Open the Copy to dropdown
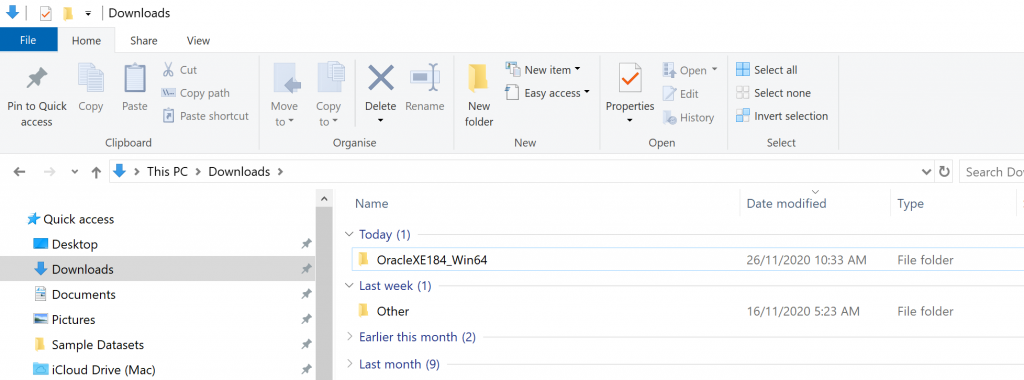The image size is (1024, 380). [328, 114]
